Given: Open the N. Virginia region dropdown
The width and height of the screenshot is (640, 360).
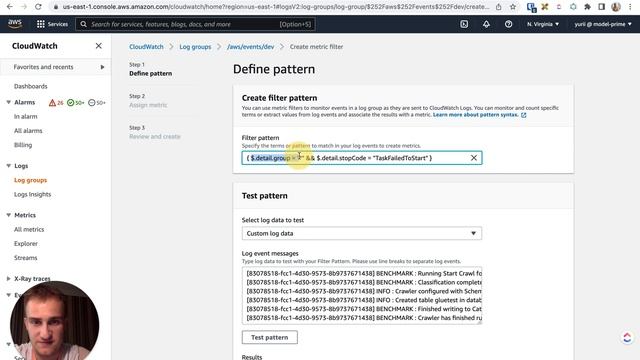Looking at the screenshot, I should pyautogui.click(x=542, y=24).
